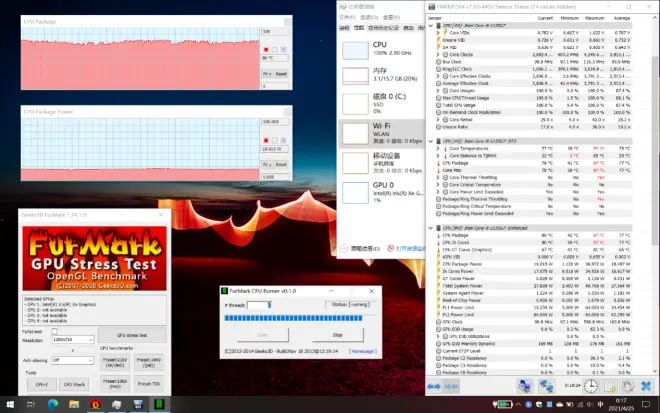
Task: Switch to Task Manager Processes tab
Action: coord(344,28)
